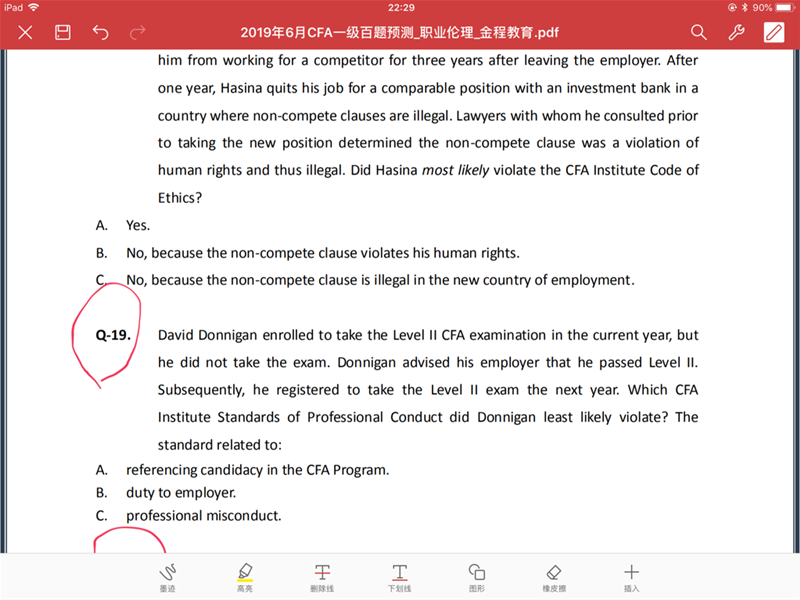
Task: Tap the word "Ethics?"
Action: coord(180,198)
